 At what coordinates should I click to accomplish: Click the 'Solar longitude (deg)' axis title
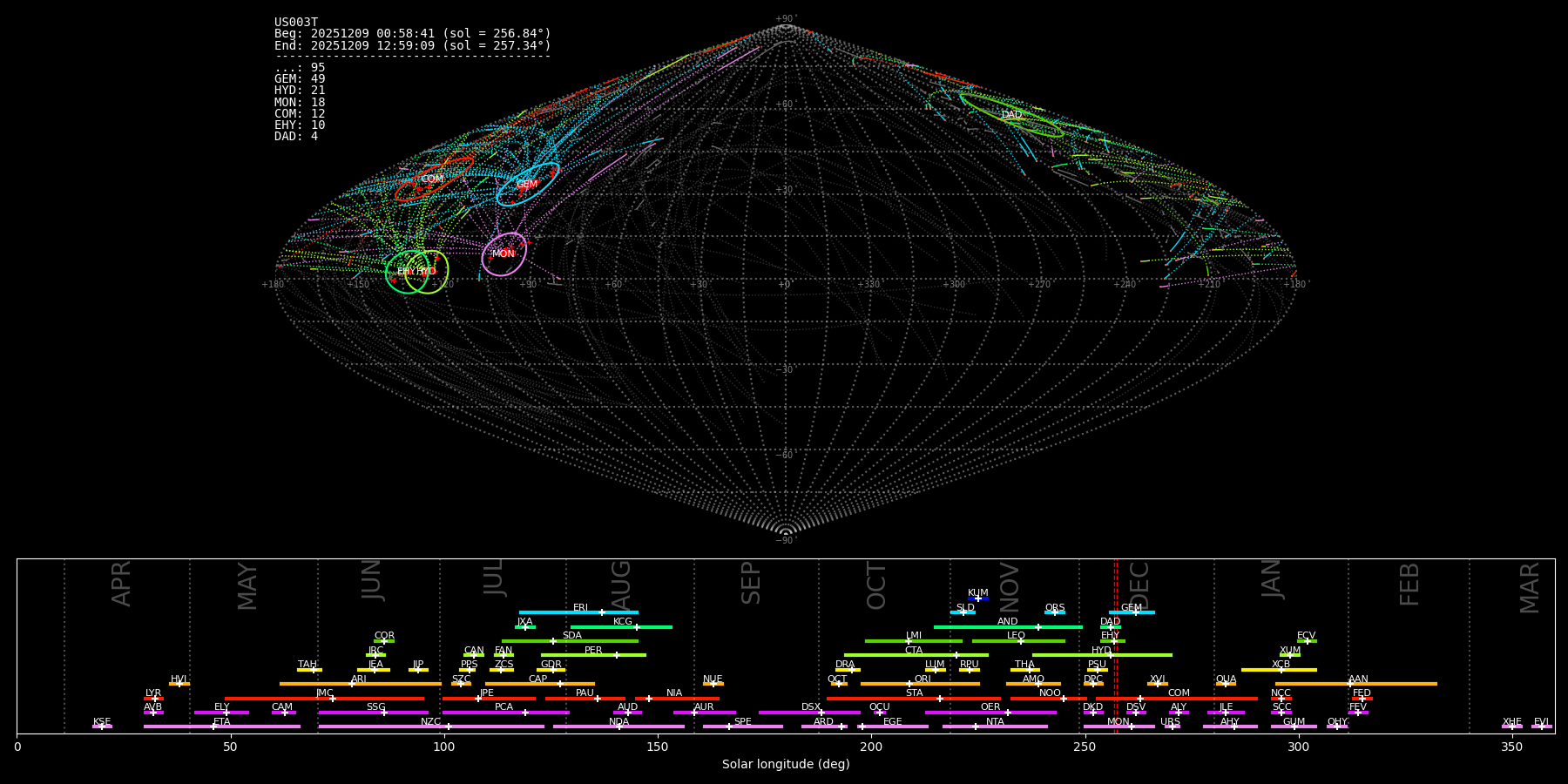pos(786,764)
